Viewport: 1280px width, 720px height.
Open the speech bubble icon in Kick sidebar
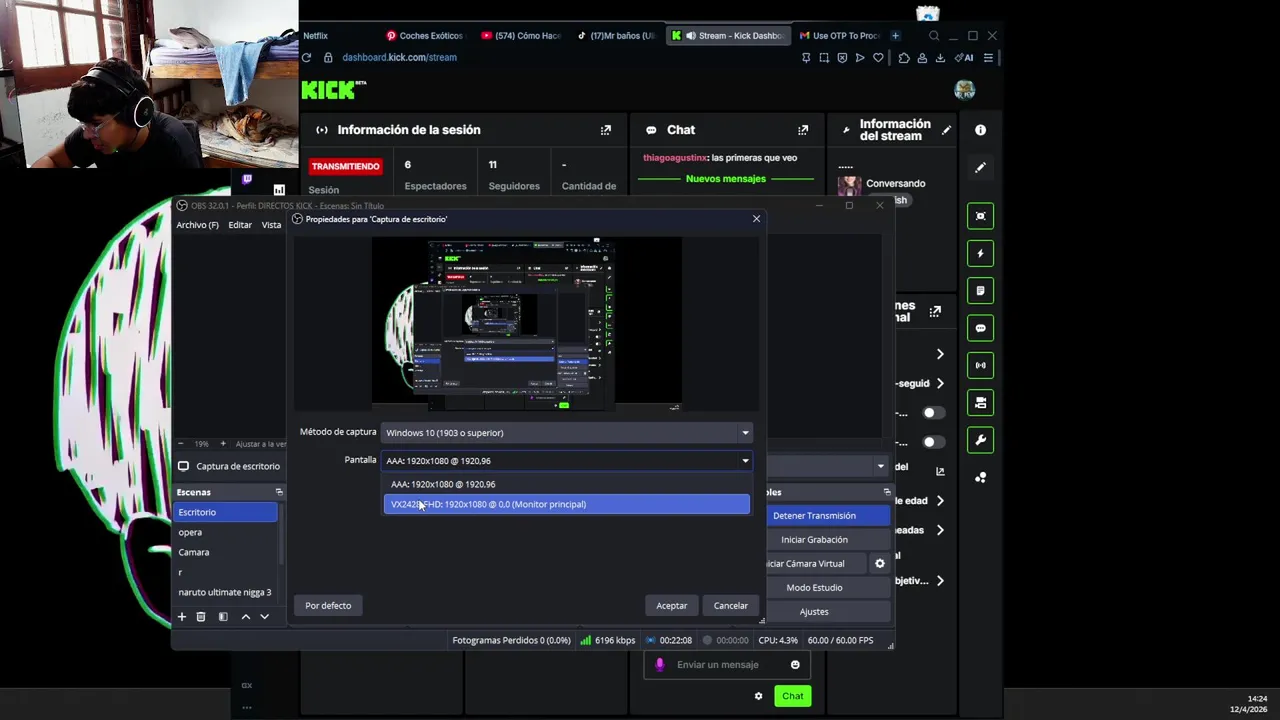[x=980, y=328]
